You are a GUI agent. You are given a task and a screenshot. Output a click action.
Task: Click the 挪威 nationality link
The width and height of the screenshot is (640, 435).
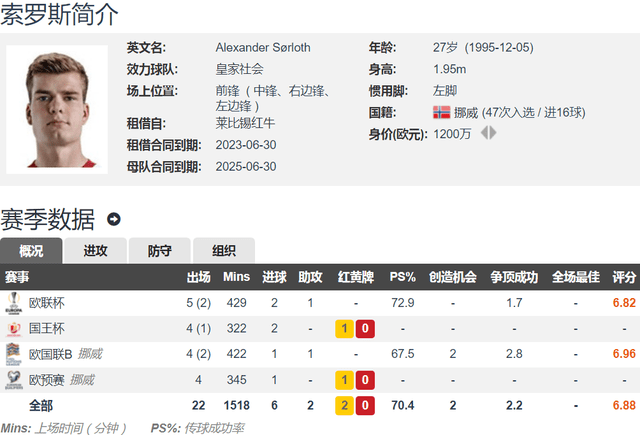(x=466, y=112)
